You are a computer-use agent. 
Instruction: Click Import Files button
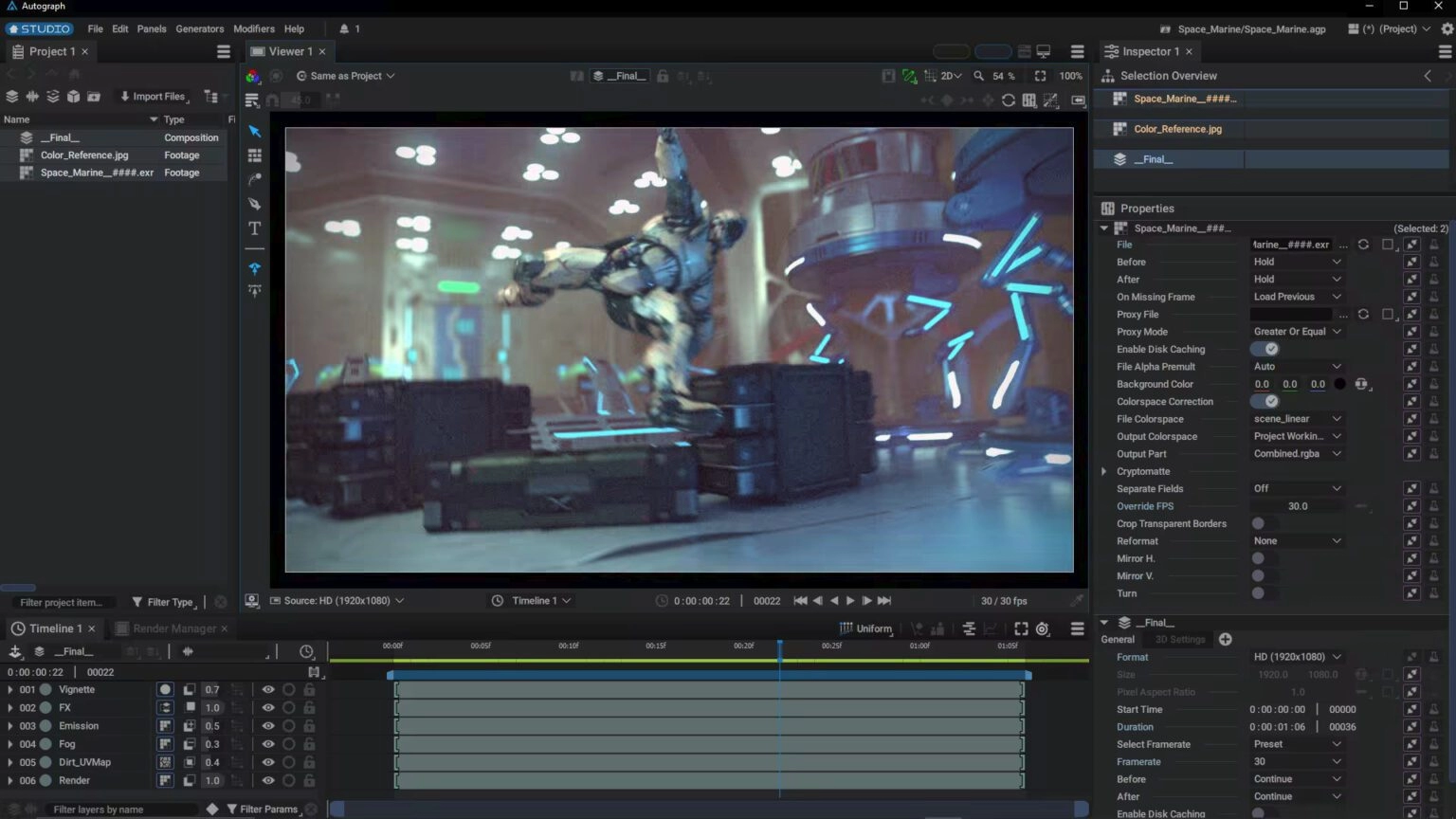click(154, 97)
